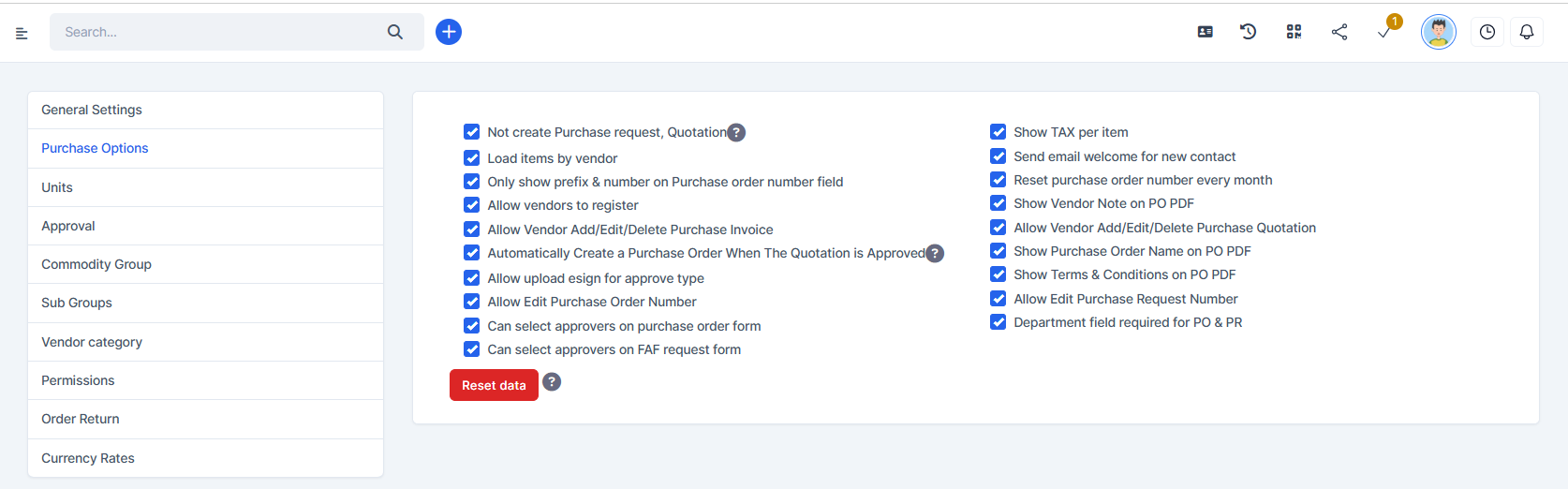Click the QR code grid icon
1568x489 pixels.
tap(1294, 32)
